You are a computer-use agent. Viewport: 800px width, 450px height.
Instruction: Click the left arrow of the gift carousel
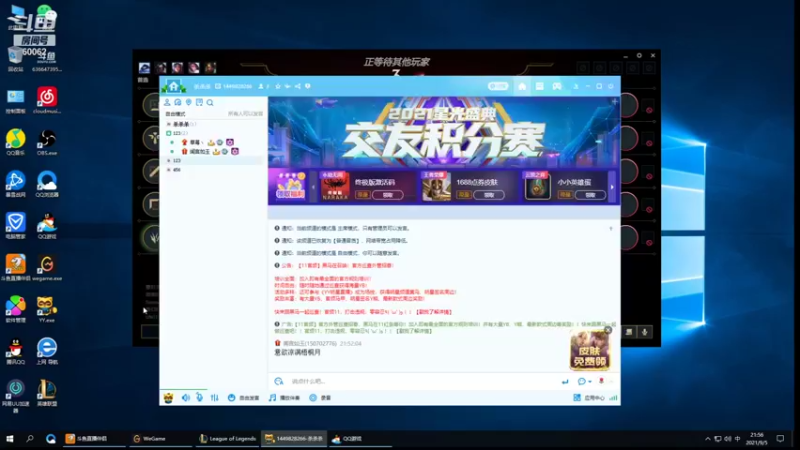coord(313,187)
